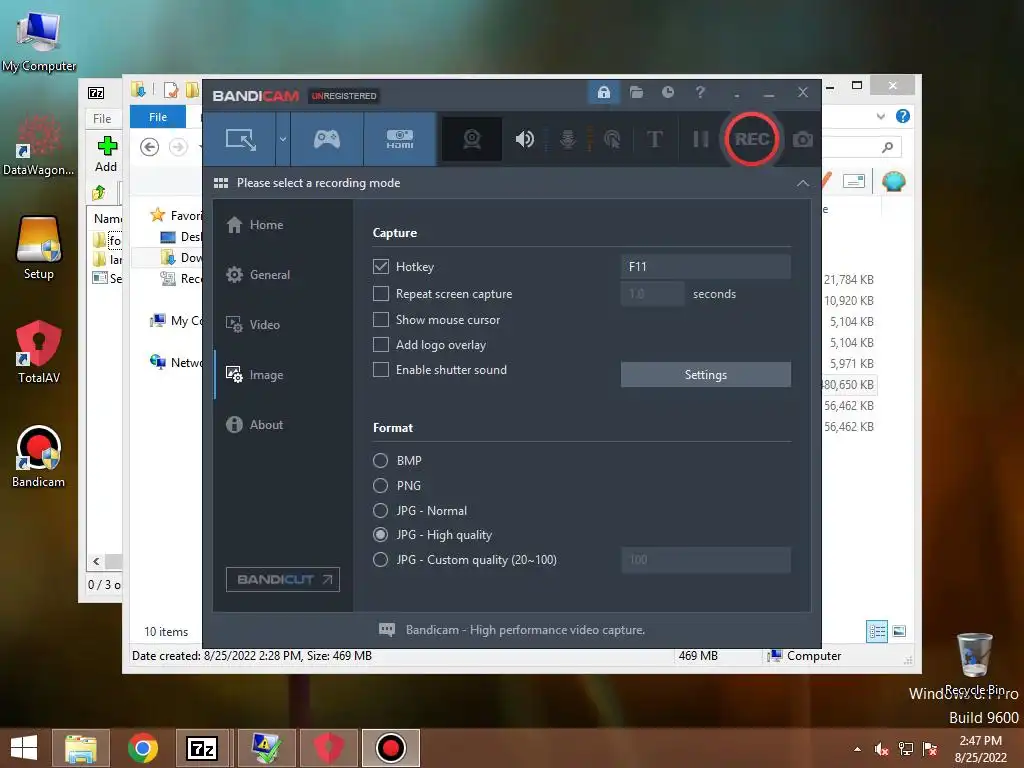Open TotalAV desktop shortcut

[x=39, y=352]
